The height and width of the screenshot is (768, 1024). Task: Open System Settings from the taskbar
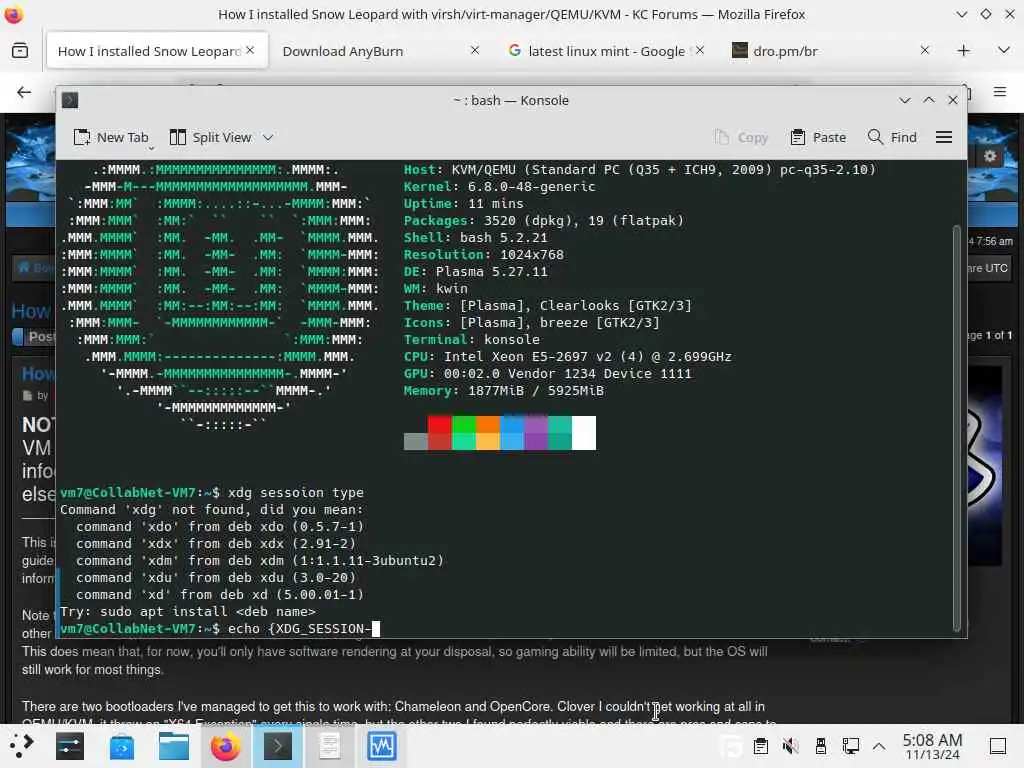click(x=70, y=746)
